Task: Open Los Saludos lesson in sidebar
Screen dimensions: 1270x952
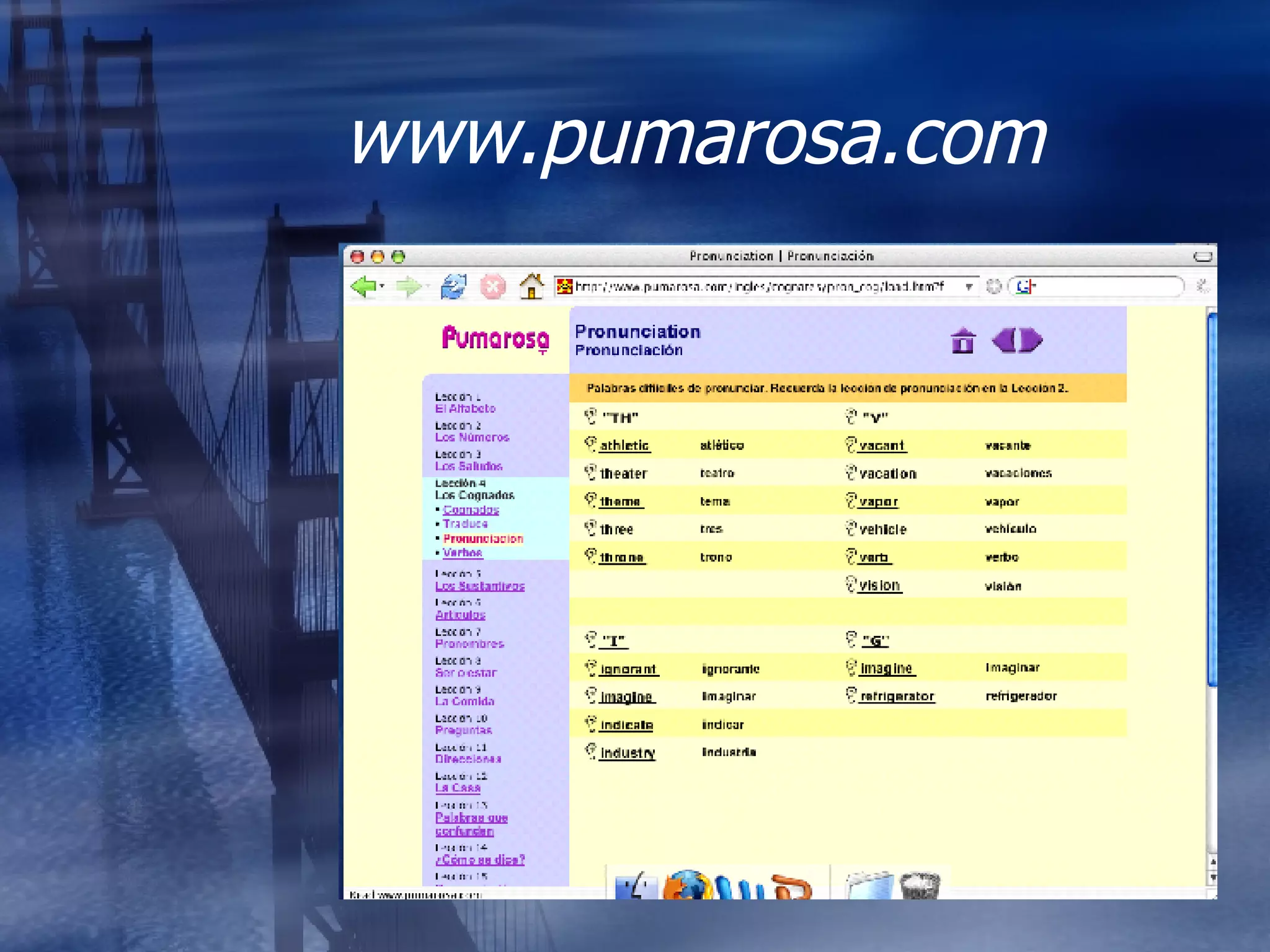Action: pyautogui.click(x=468, y=466)
